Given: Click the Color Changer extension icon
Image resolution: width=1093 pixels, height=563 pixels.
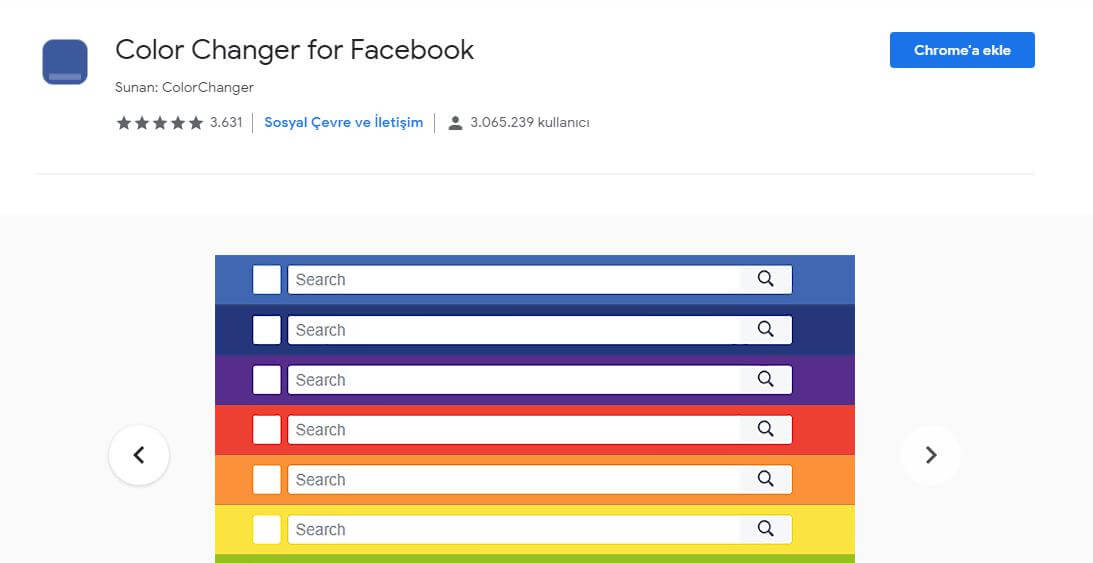Looking at the screenshot, I should click(65, 62).
